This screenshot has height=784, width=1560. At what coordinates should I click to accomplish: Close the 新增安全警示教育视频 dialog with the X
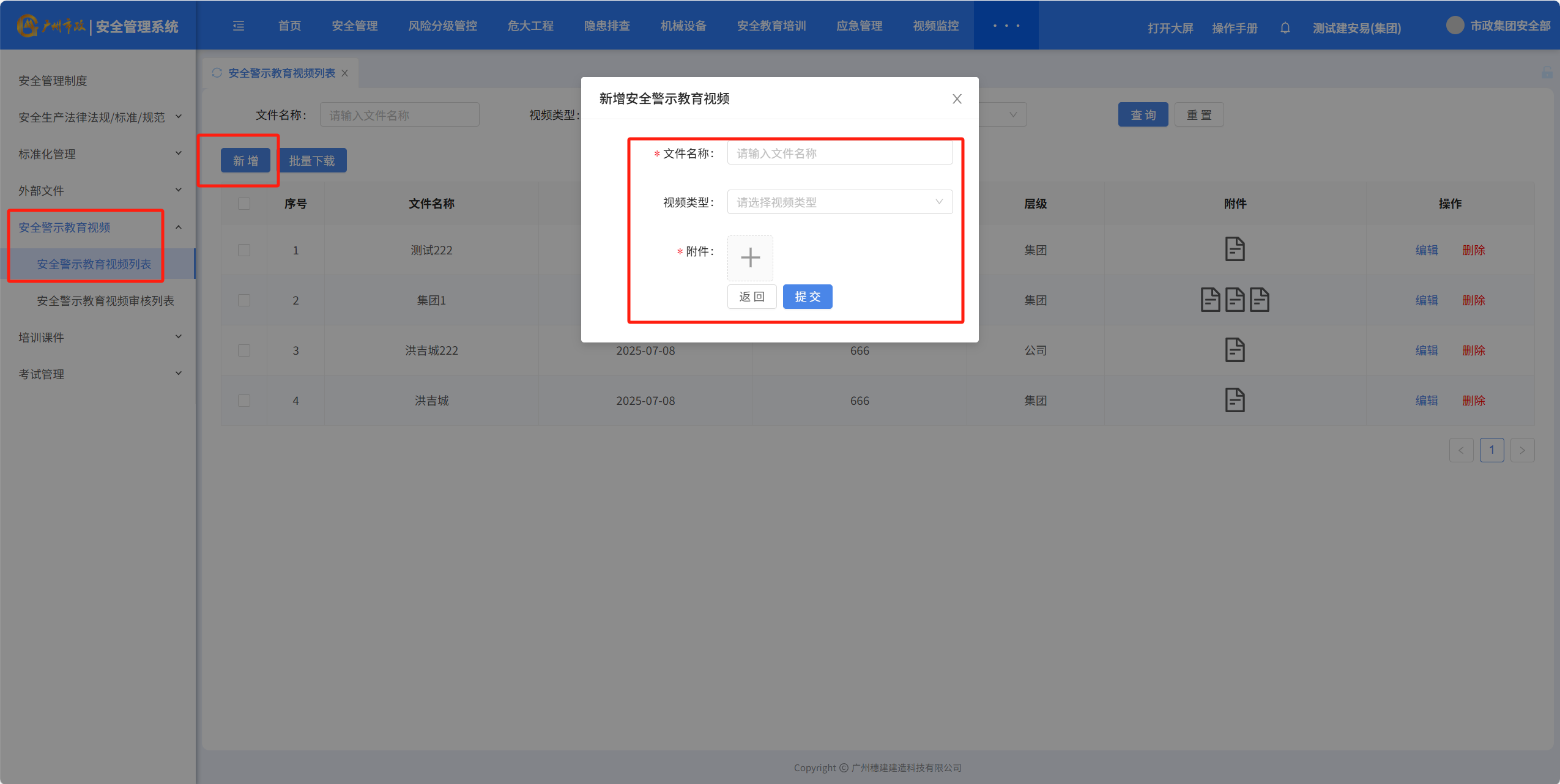(957, 98)
